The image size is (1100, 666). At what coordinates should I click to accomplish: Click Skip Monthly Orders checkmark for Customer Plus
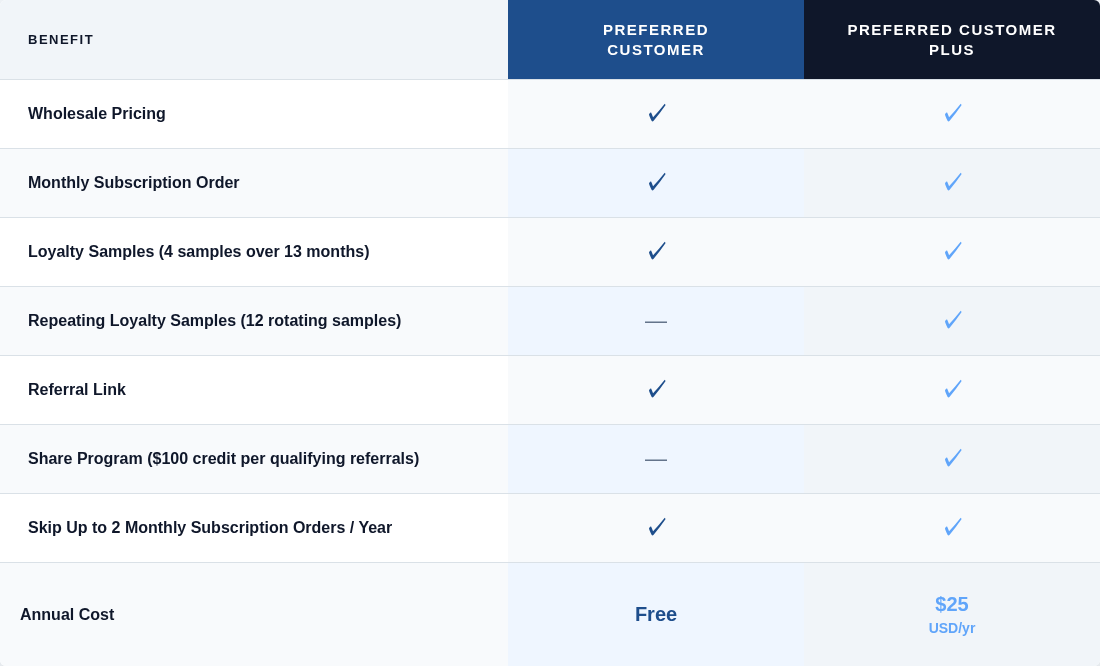[952, 528]
